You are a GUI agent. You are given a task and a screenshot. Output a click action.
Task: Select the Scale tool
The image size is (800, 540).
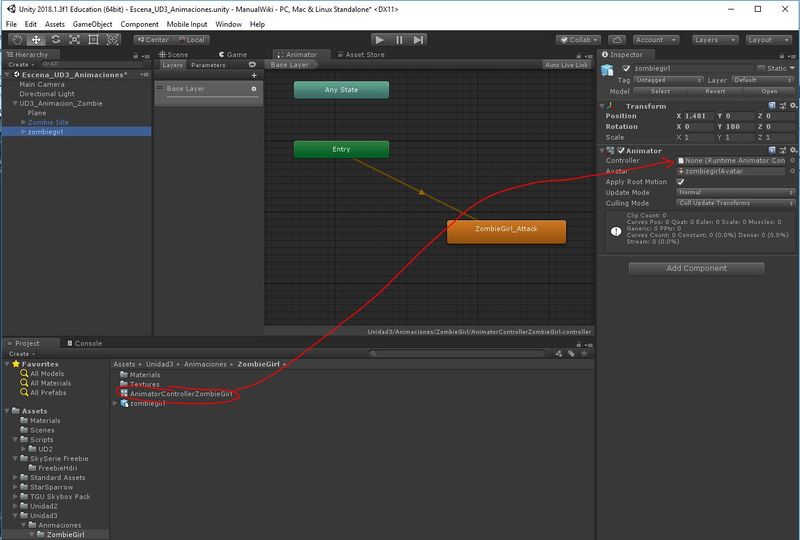point(74,40)
